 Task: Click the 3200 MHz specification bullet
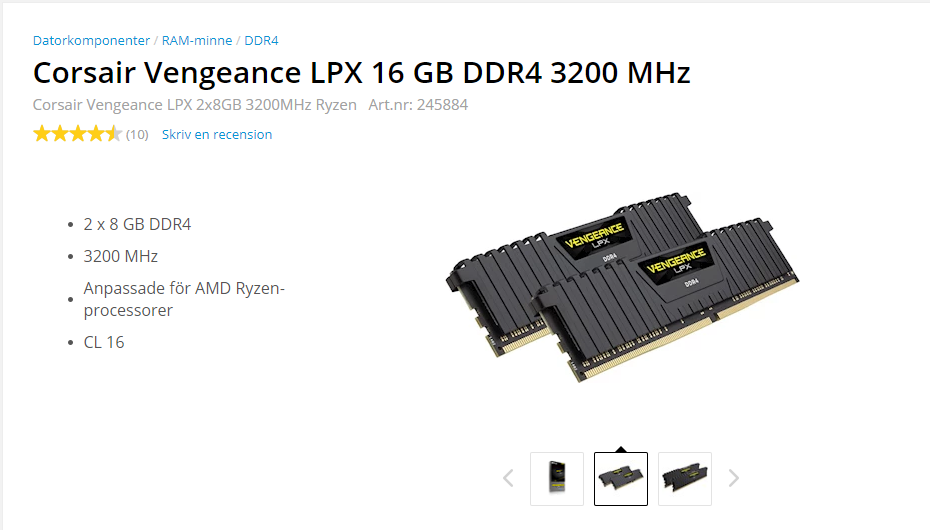pos(120,256)
